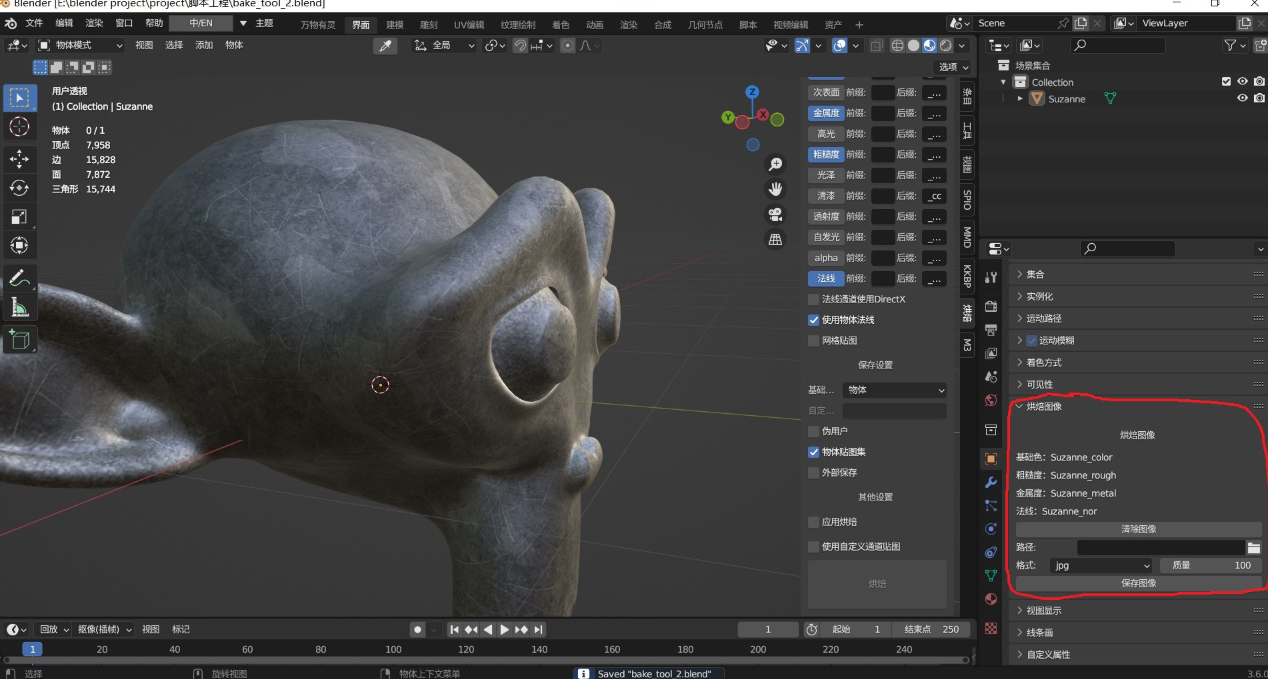This screenshot has width=1268, height=679.
Task: Activate the Transform tool
Action: [19, 245]
